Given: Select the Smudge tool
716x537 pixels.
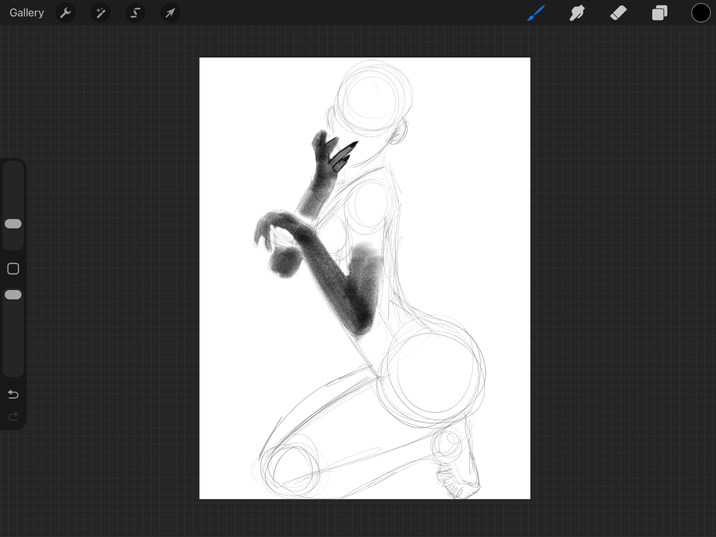Looking at the screenshot, I should pos(577,13).
